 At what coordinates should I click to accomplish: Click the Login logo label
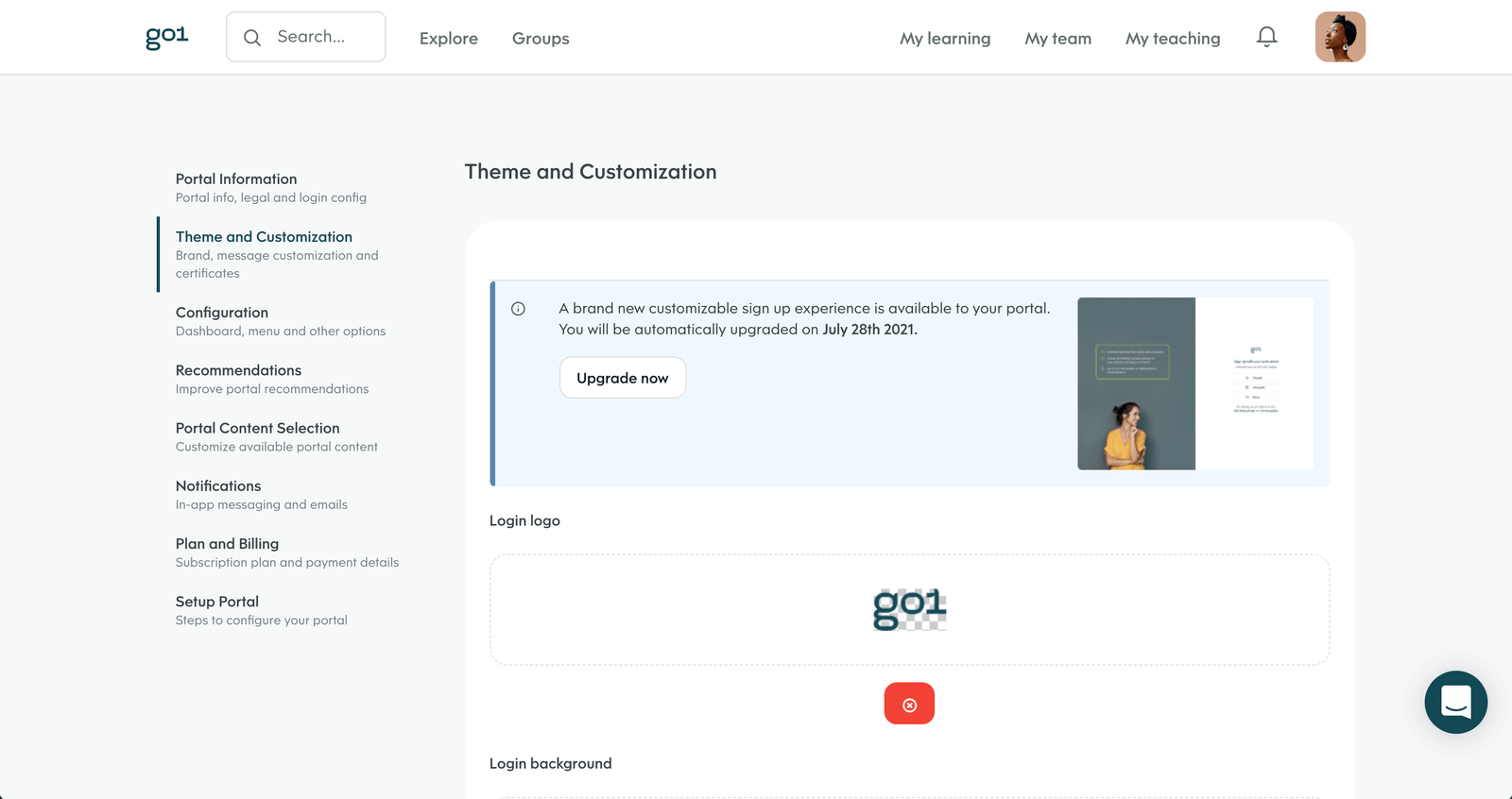524,521
